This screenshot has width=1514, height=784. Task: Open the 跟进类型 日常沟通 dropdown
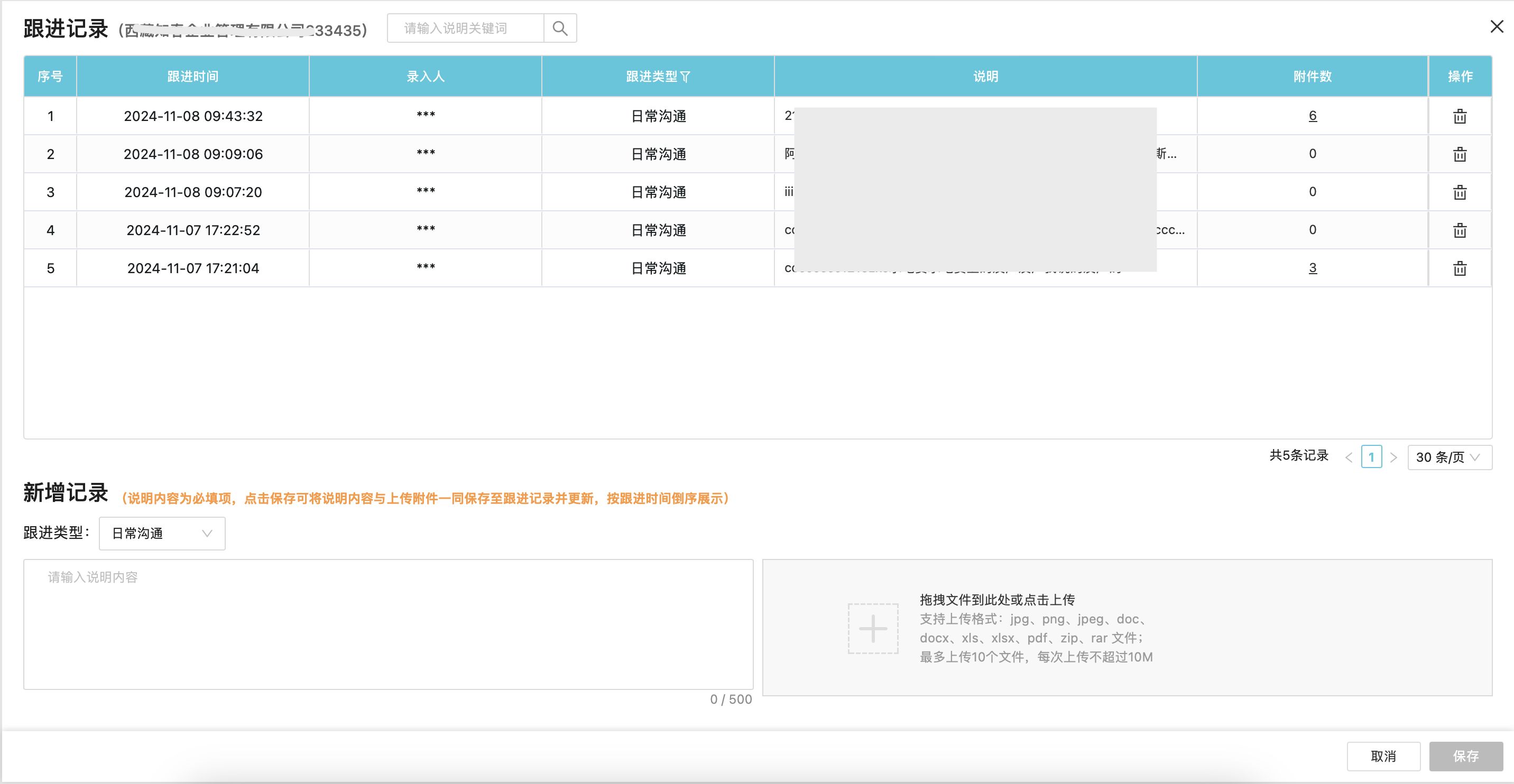pyautogui.click(x=162, y=533)
